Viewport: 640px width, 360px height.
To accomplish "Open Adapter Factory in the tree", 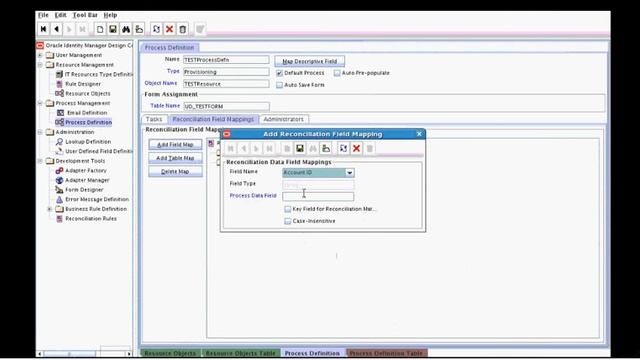I will (86, 170).
